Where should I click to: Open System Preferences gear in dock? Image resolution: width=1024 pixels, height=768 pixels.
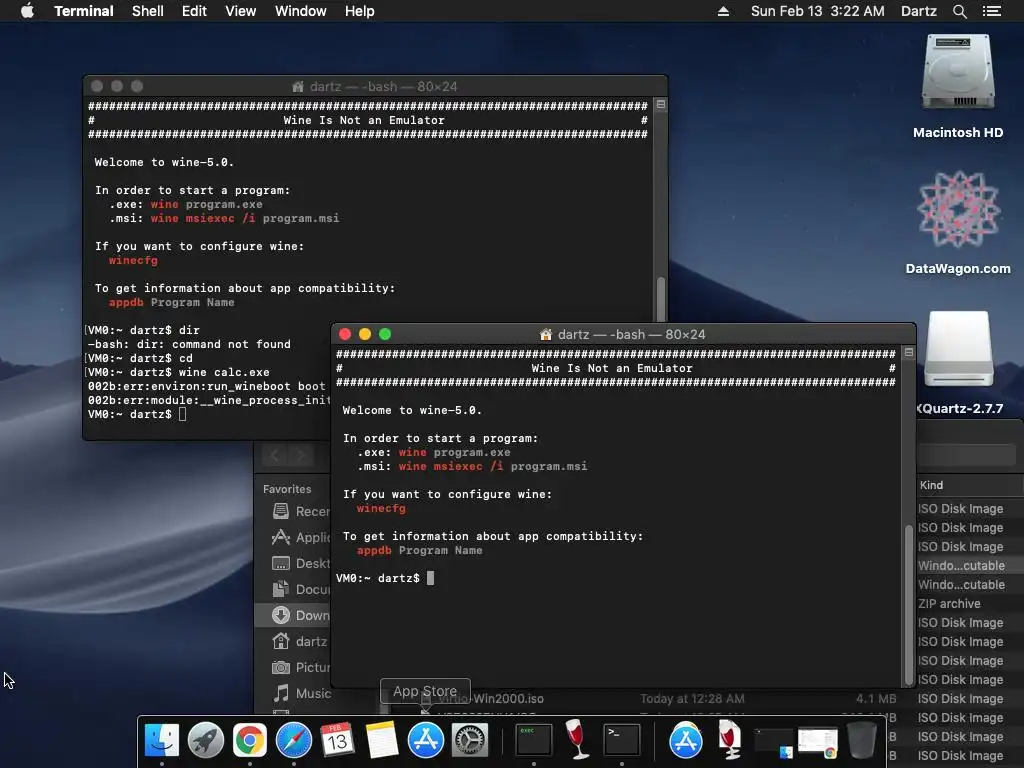[x=470, y=740]
